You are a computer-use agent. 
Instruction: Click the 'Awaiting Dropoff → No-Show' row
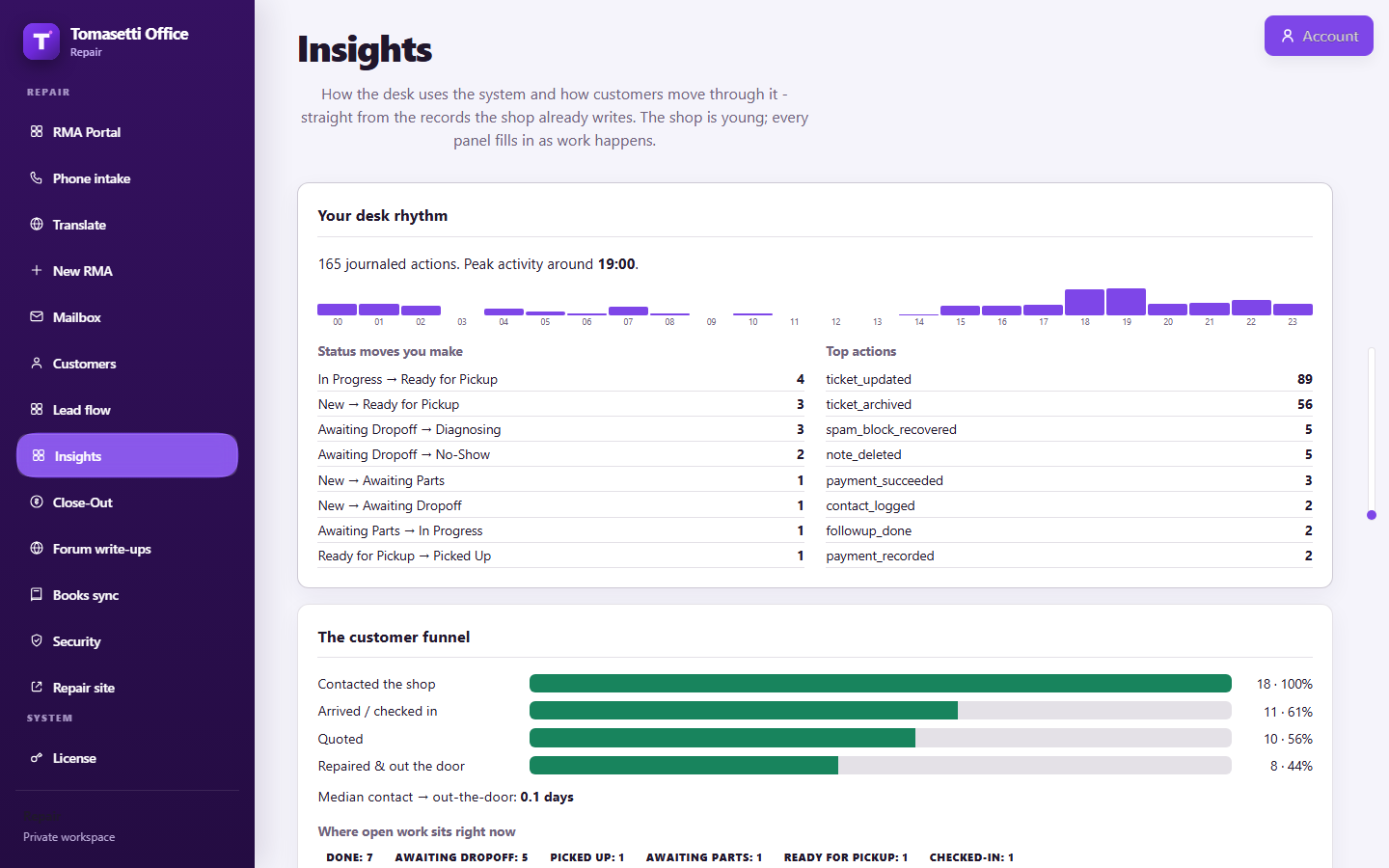[x=561, y=454]
